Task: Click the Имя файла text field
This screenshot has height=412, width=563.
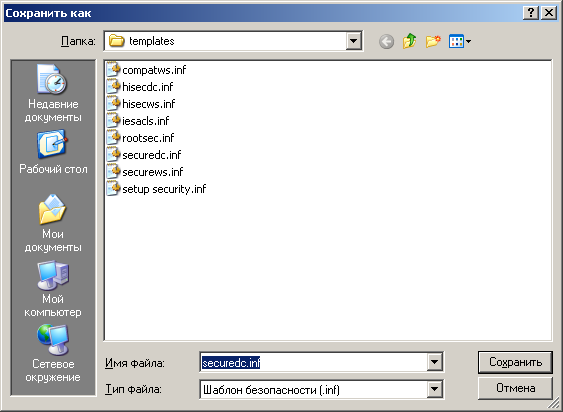Action: pos(313,362)
